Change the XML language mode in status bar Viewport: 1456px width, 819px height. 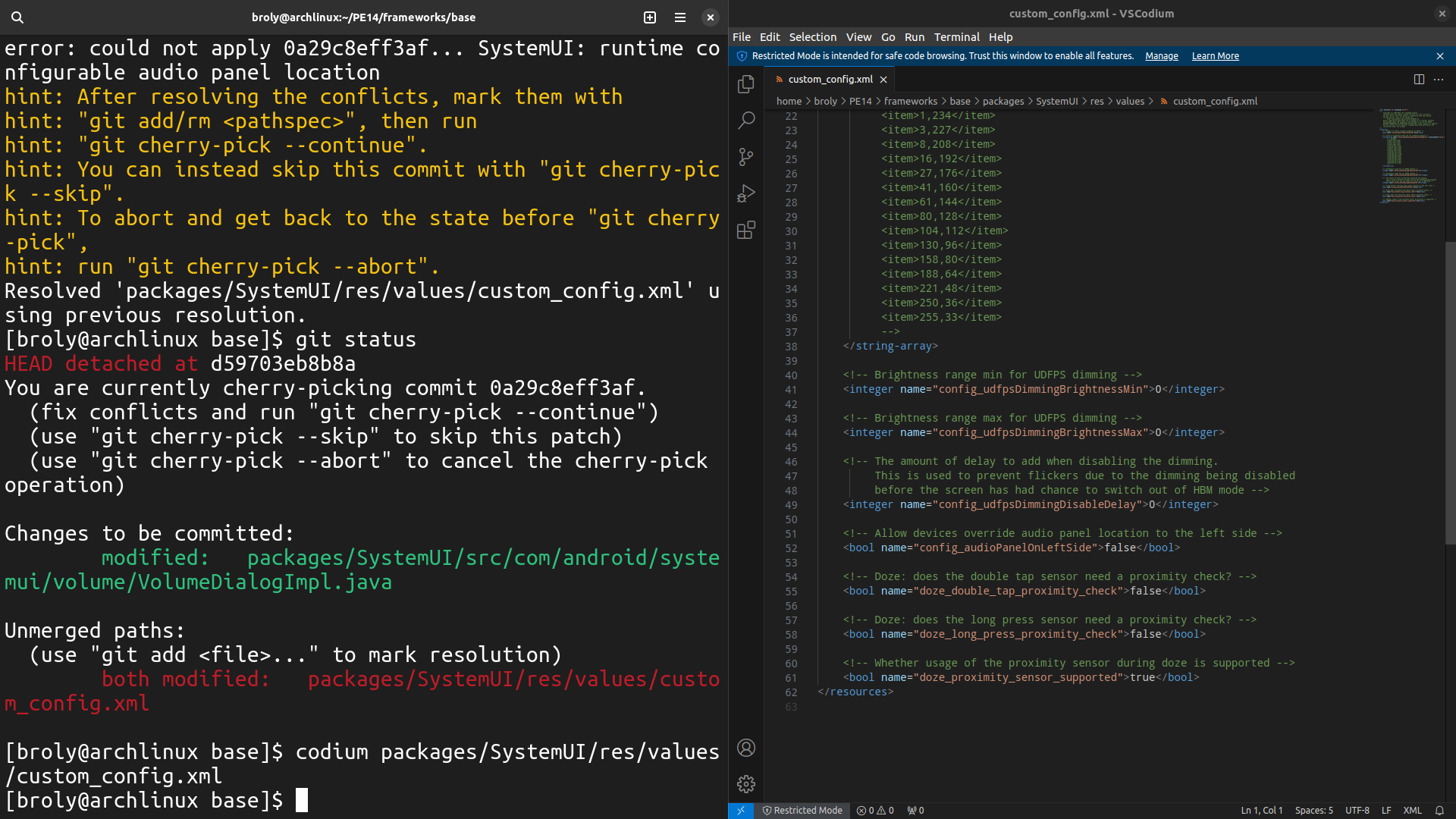tap(1412, 811)
